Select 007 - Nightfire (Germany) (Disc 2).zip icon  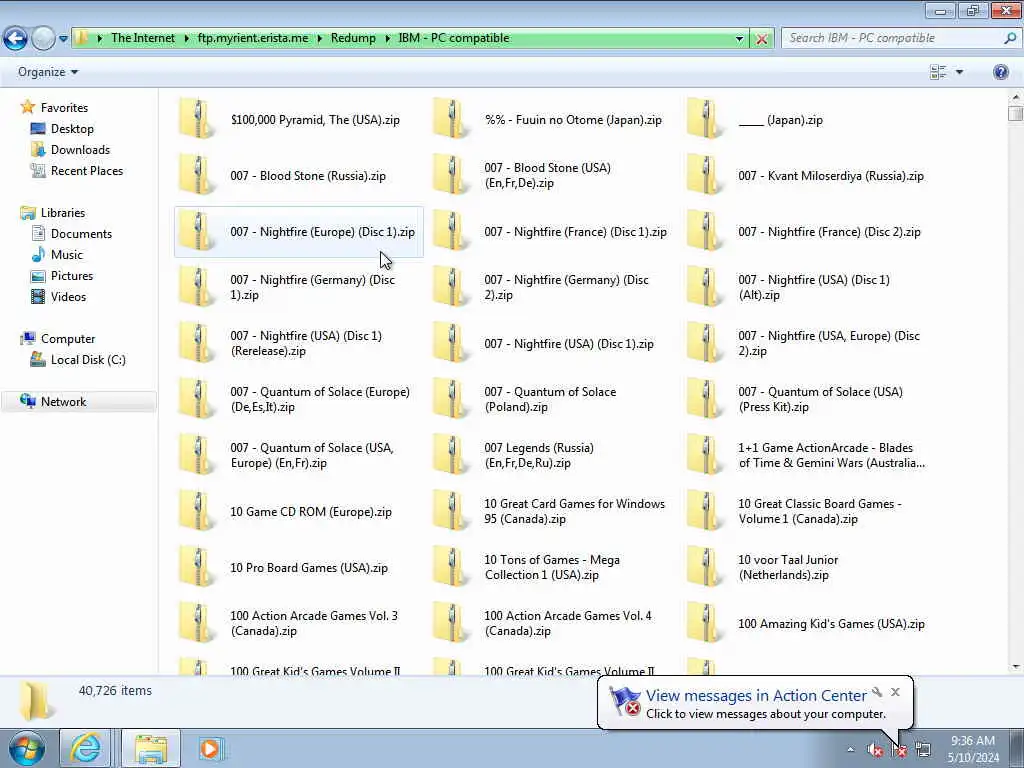[x=450, y=287]
